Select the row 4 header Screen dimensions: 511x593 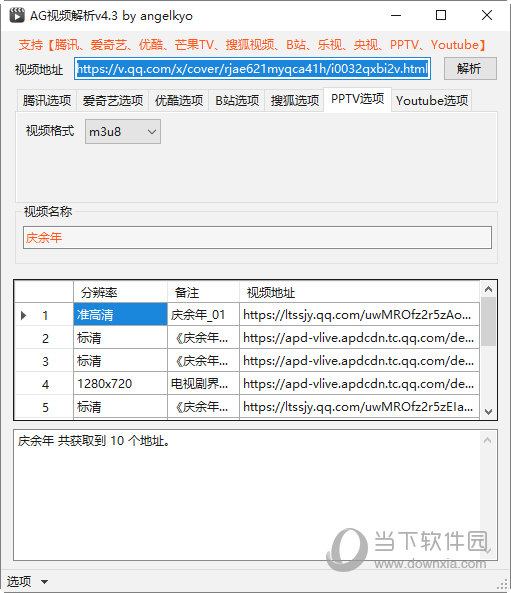[44, 384]
